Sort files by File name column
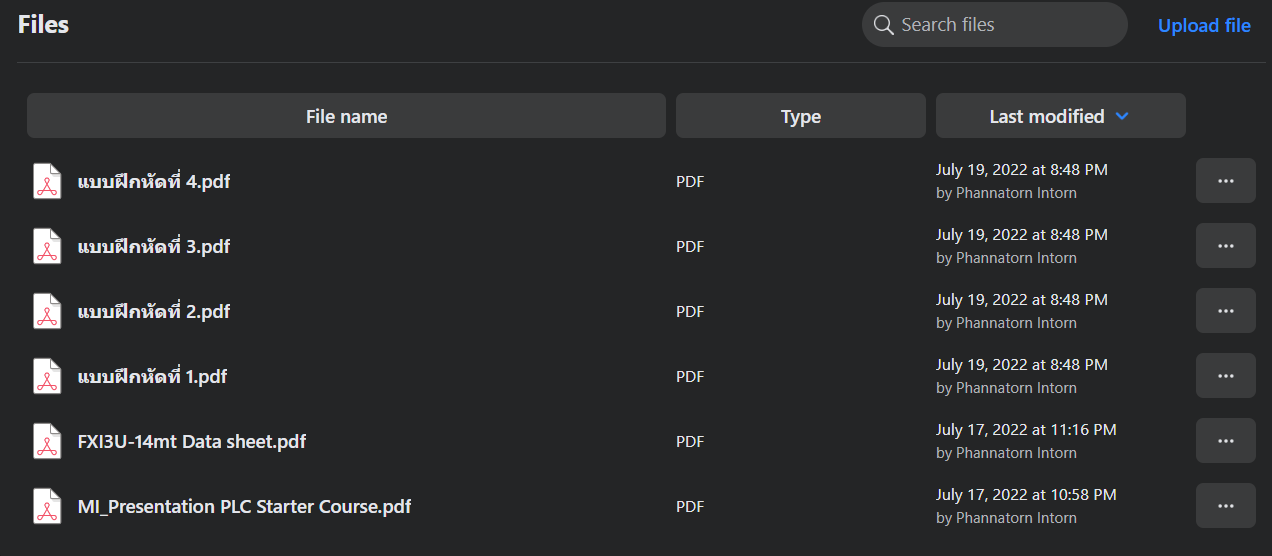This screenshot has width=1272, height=556. click(x=346, y=116)
